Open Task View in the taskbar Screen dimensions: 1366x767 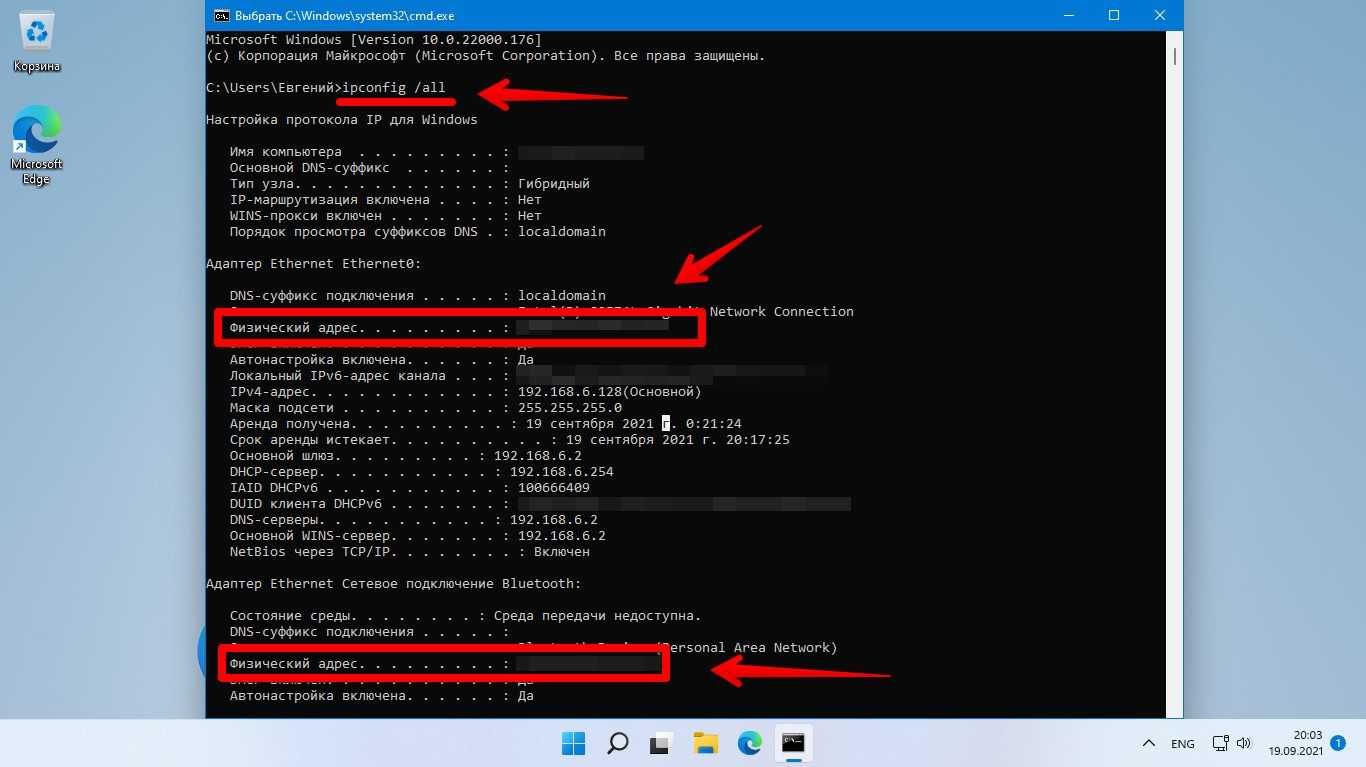click(661, 743)
